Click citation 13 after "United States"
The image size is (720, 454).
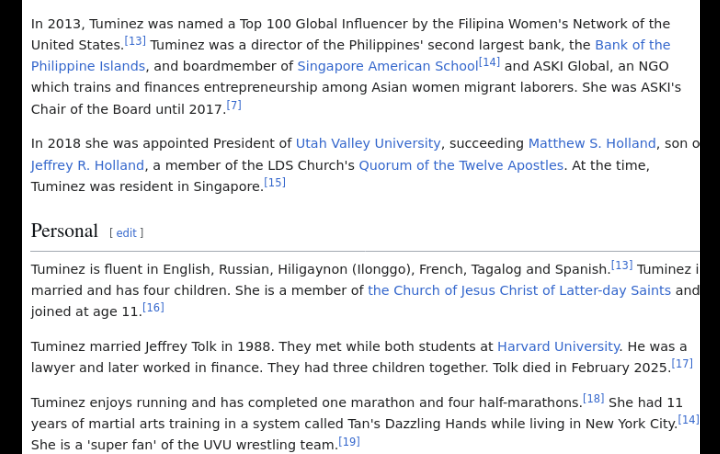click(x=135, y=41)
